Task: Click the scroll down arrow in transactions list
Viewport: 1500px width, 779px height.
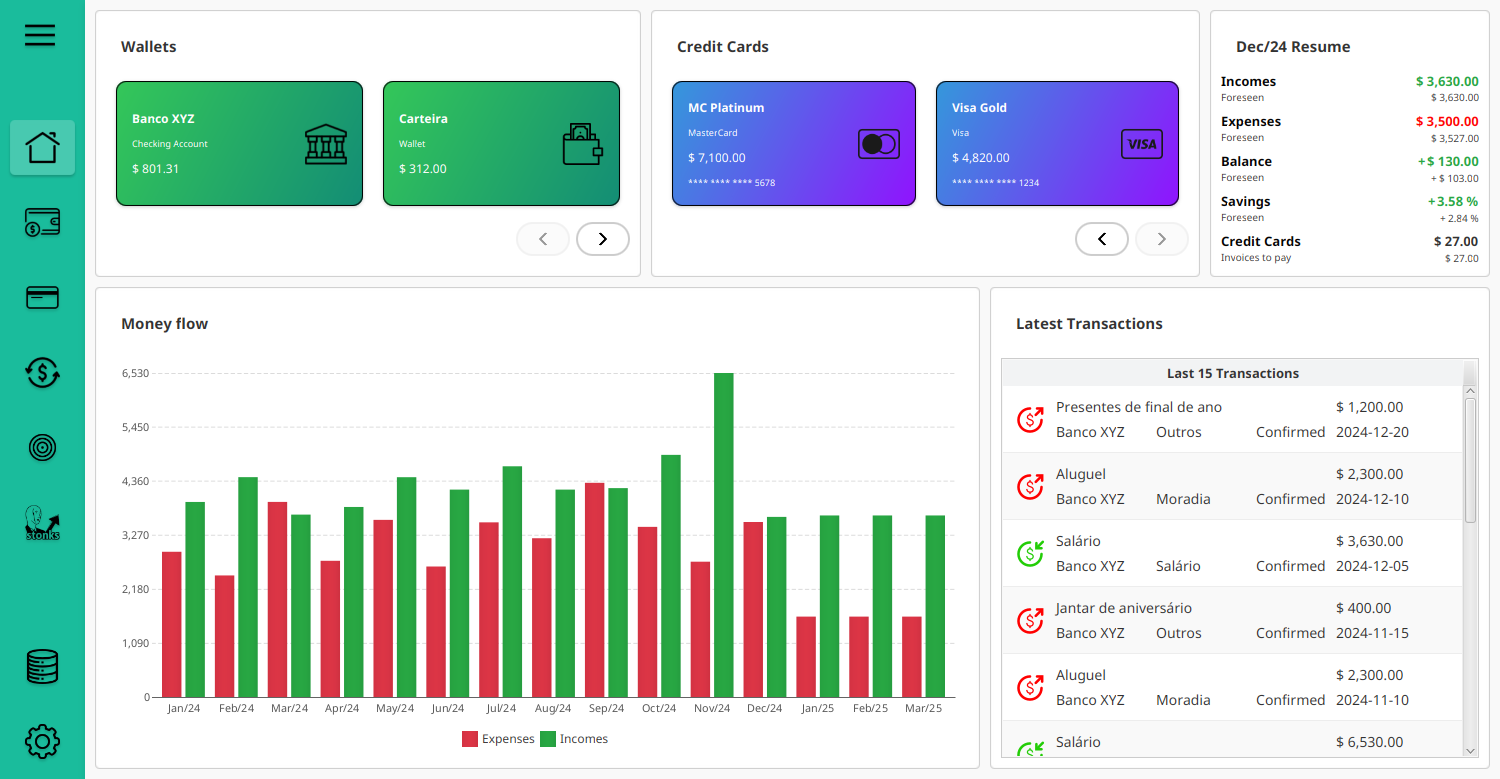Action: pos(1470,750)
